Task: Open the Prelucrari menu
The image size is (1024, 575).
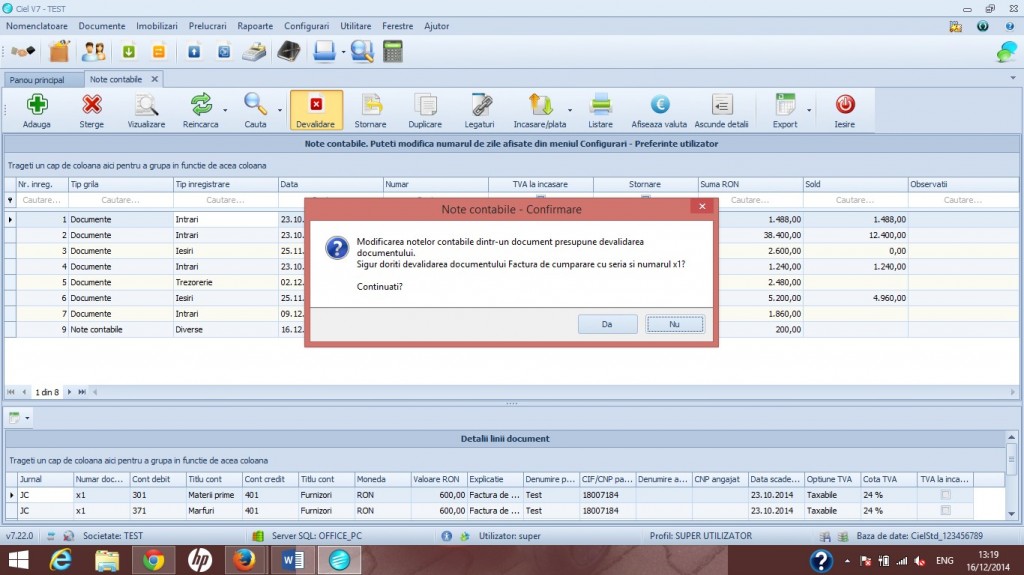Action: click(x=208, y=26)
